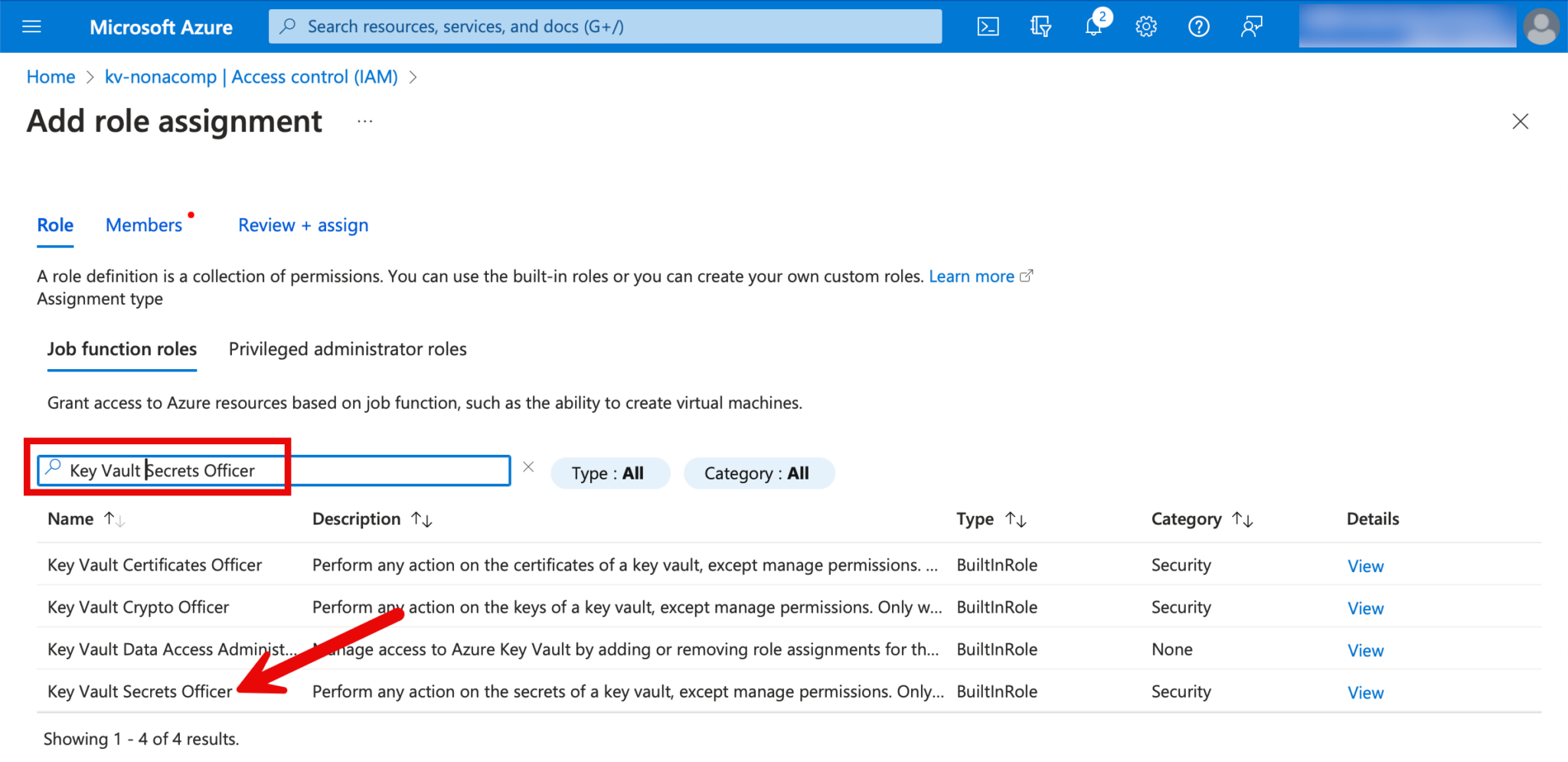The image size is (1568, 762).
Task: Click the user account avatar
Action: tap(1540, 27)
